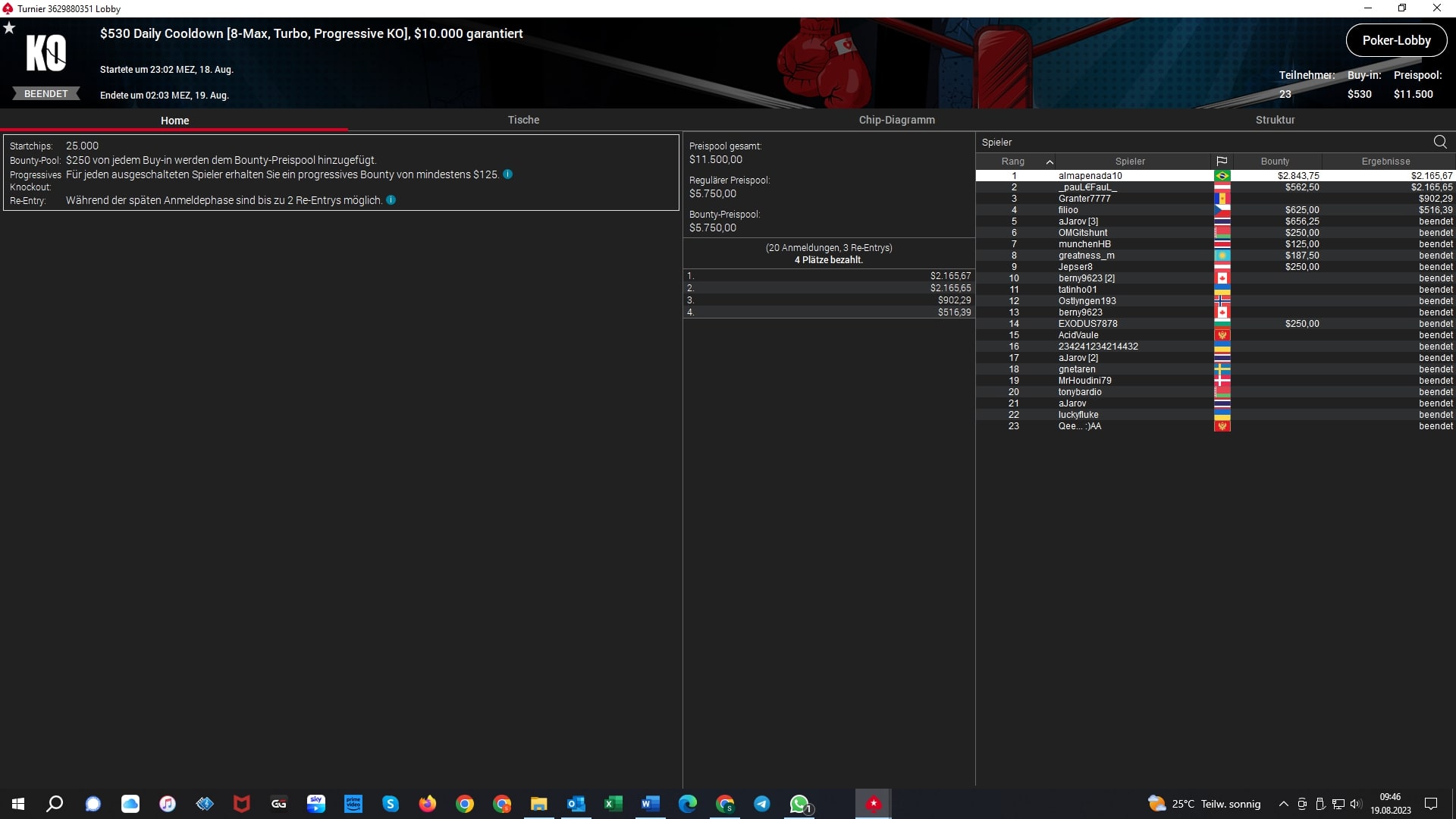Viewport: 1456px width, 819px height.
Task: Sort by Ergebnisse column header
Action: [1385, 162]
